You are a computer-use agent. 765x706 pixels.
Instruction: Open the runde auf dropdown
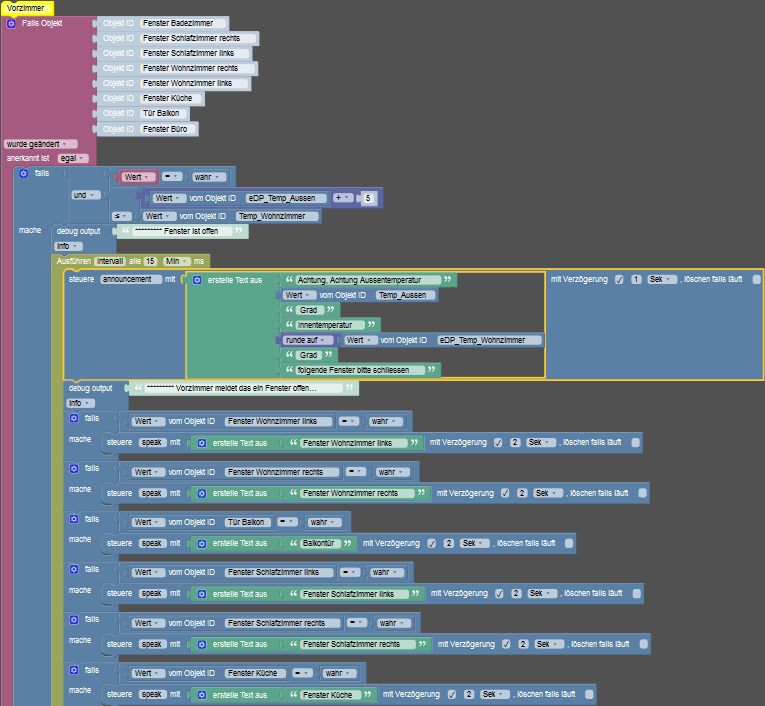coord(308,340)
